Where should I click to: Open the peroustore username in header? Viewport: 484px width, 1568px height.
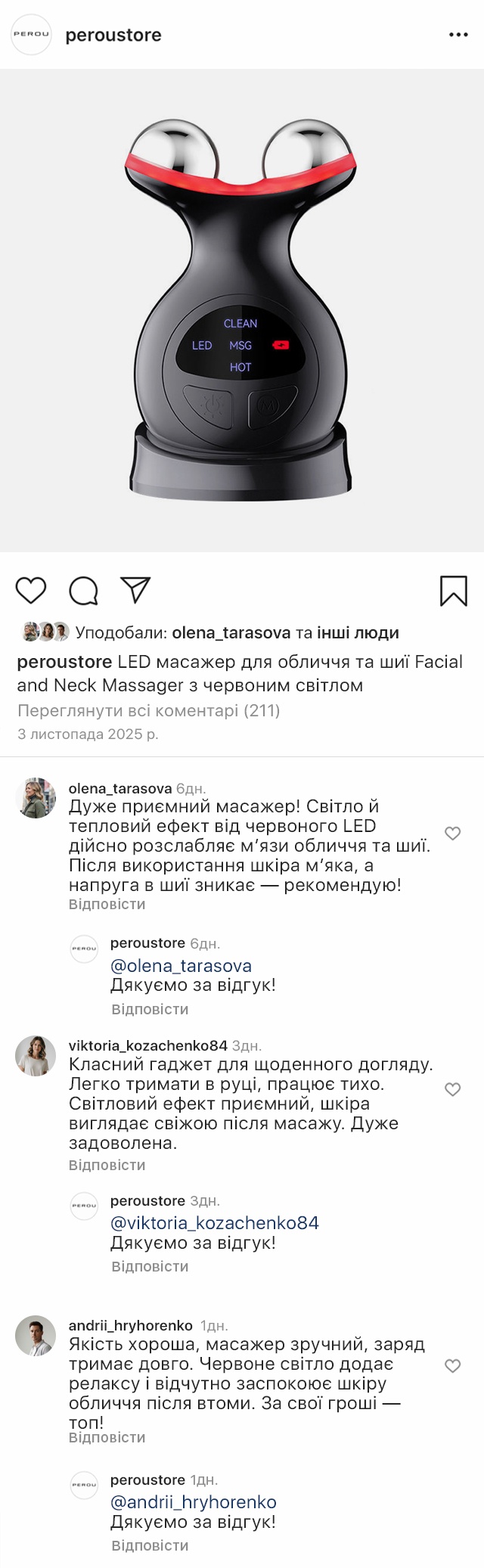(x=113, y=35)
